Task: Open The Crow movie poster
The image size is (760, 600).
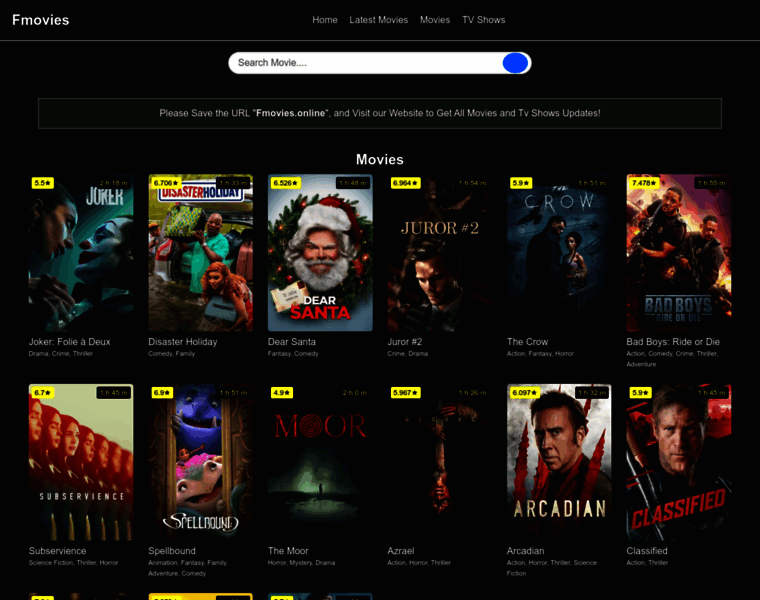Action: pos(559,253)
